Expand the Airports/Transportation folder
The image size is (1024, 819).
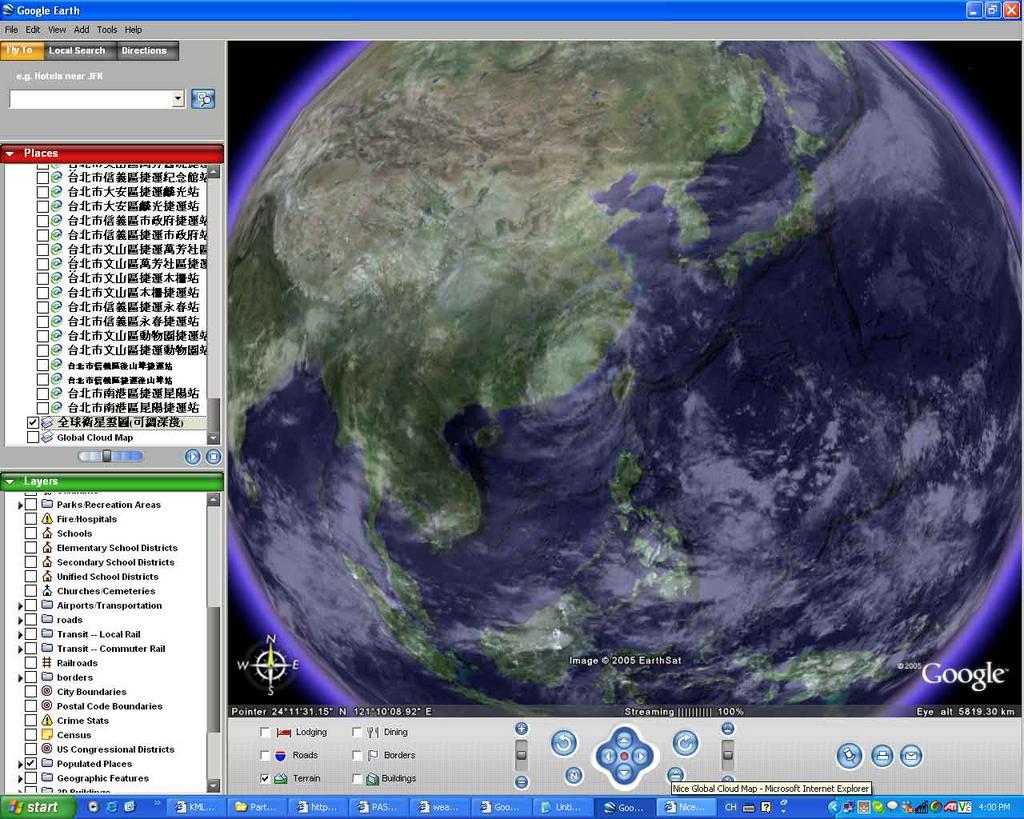click(20, 605)
